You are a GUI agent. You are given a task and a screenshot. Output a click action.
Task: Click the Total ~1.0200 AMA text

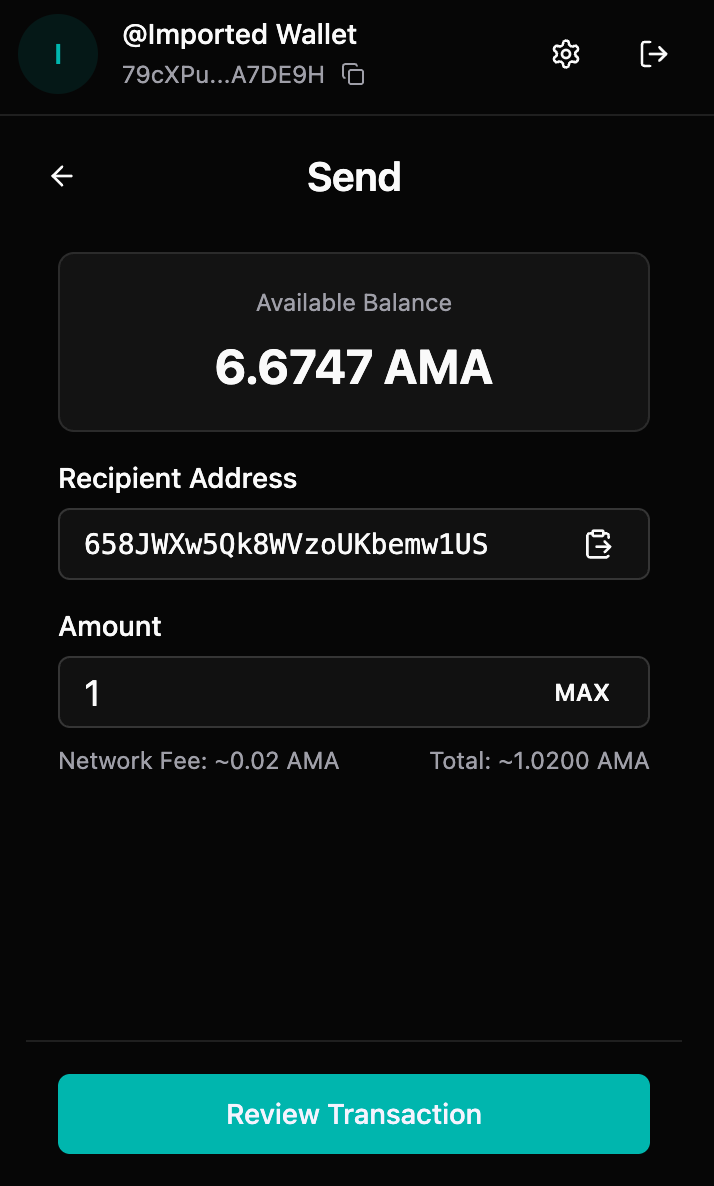tap(539, 761)
